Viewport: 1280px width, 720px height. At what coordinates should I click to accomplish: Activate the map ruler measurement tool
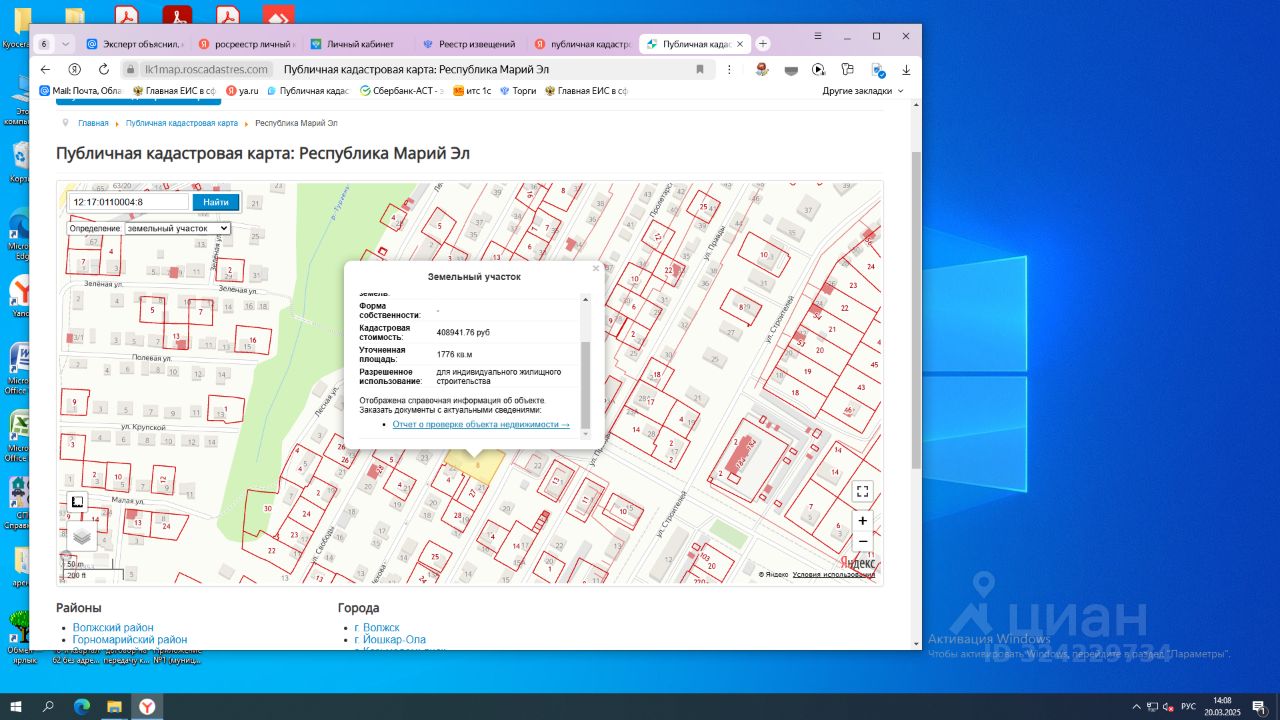point(78,501)
